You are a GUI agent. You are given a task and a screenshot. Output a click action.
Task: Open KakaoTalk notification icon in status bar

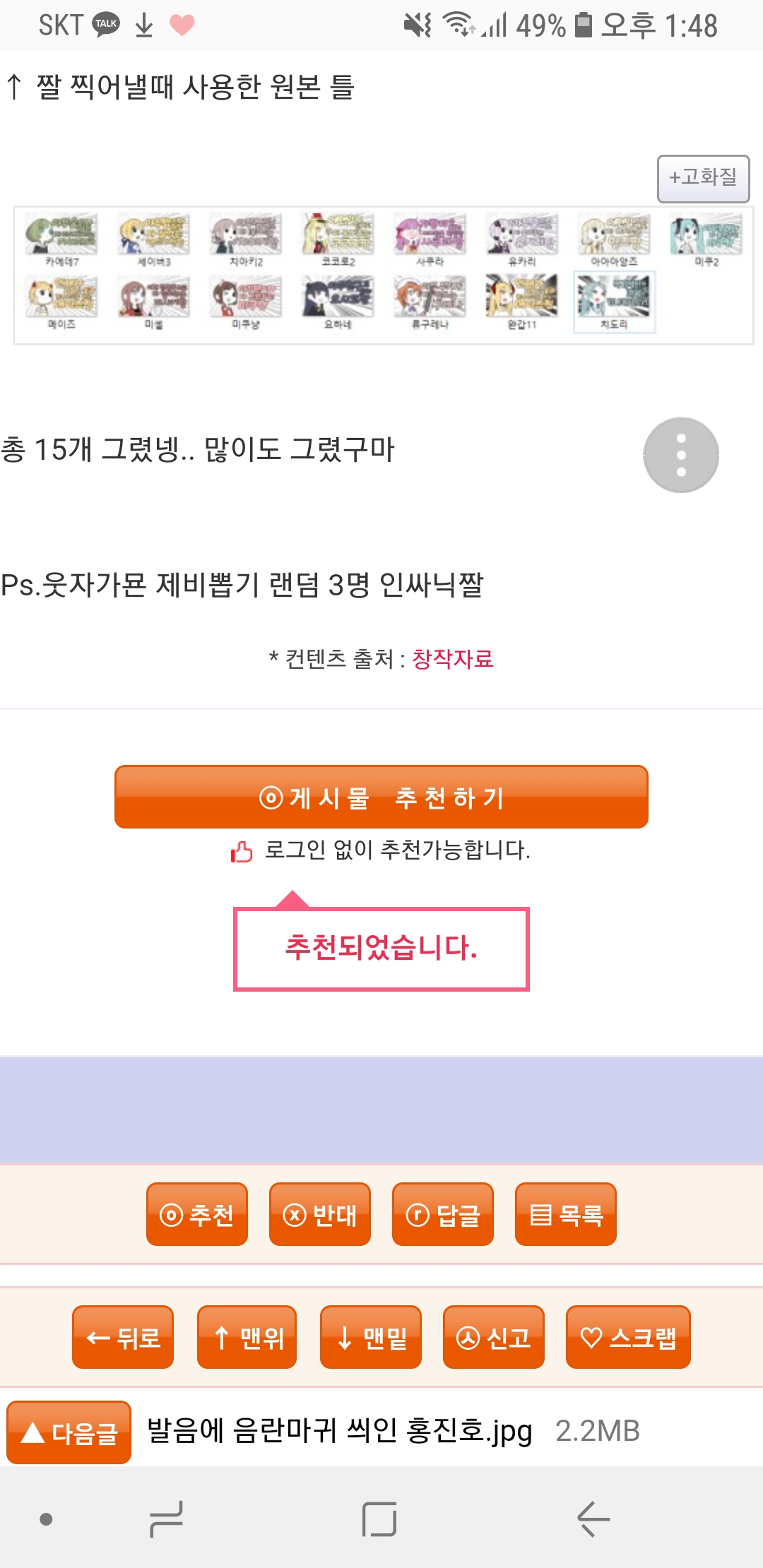click(x=106, y=25)
